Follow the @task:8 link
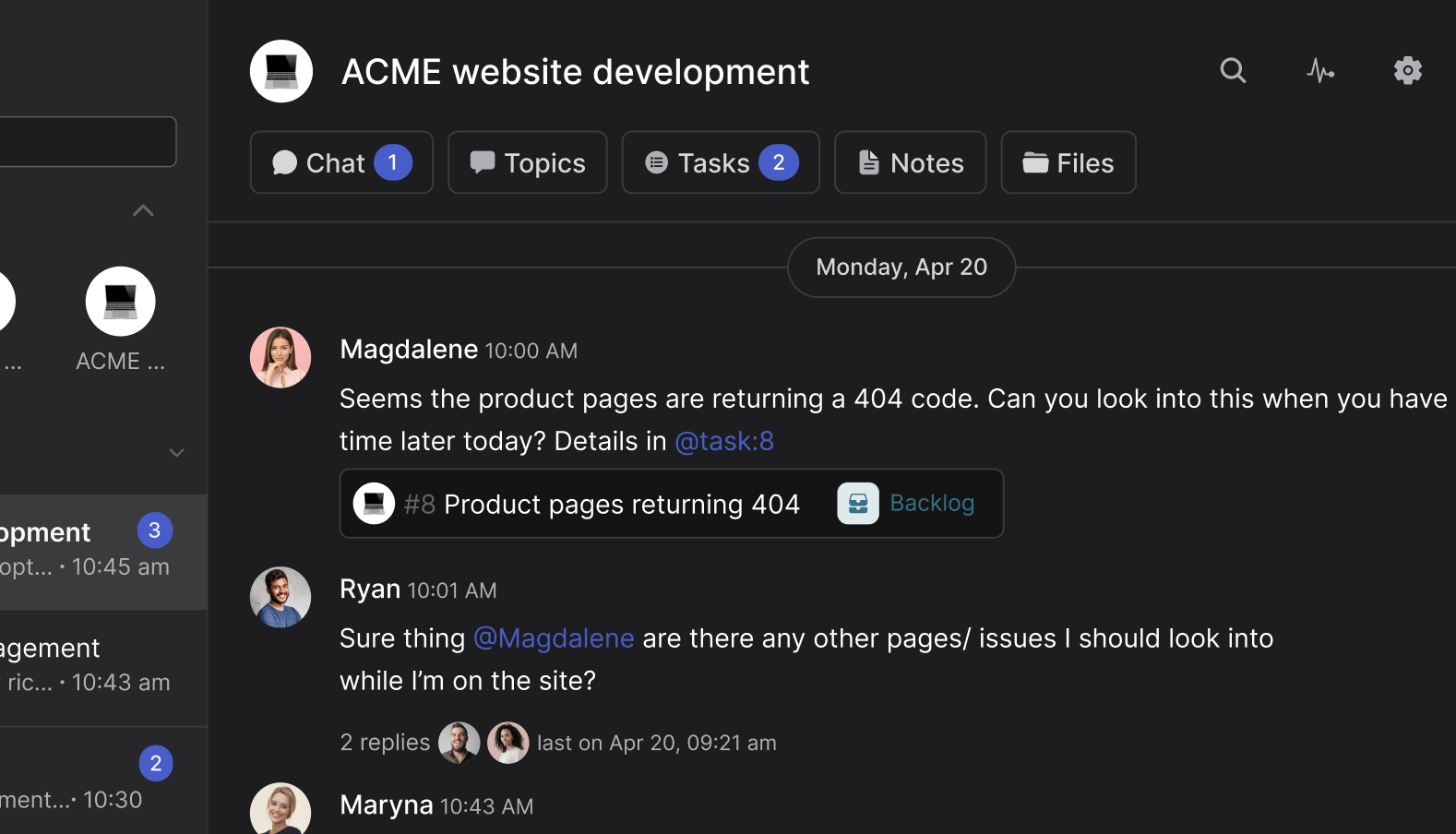Image resolution: width=1456 pixels, height=834 pixels. 724,442
